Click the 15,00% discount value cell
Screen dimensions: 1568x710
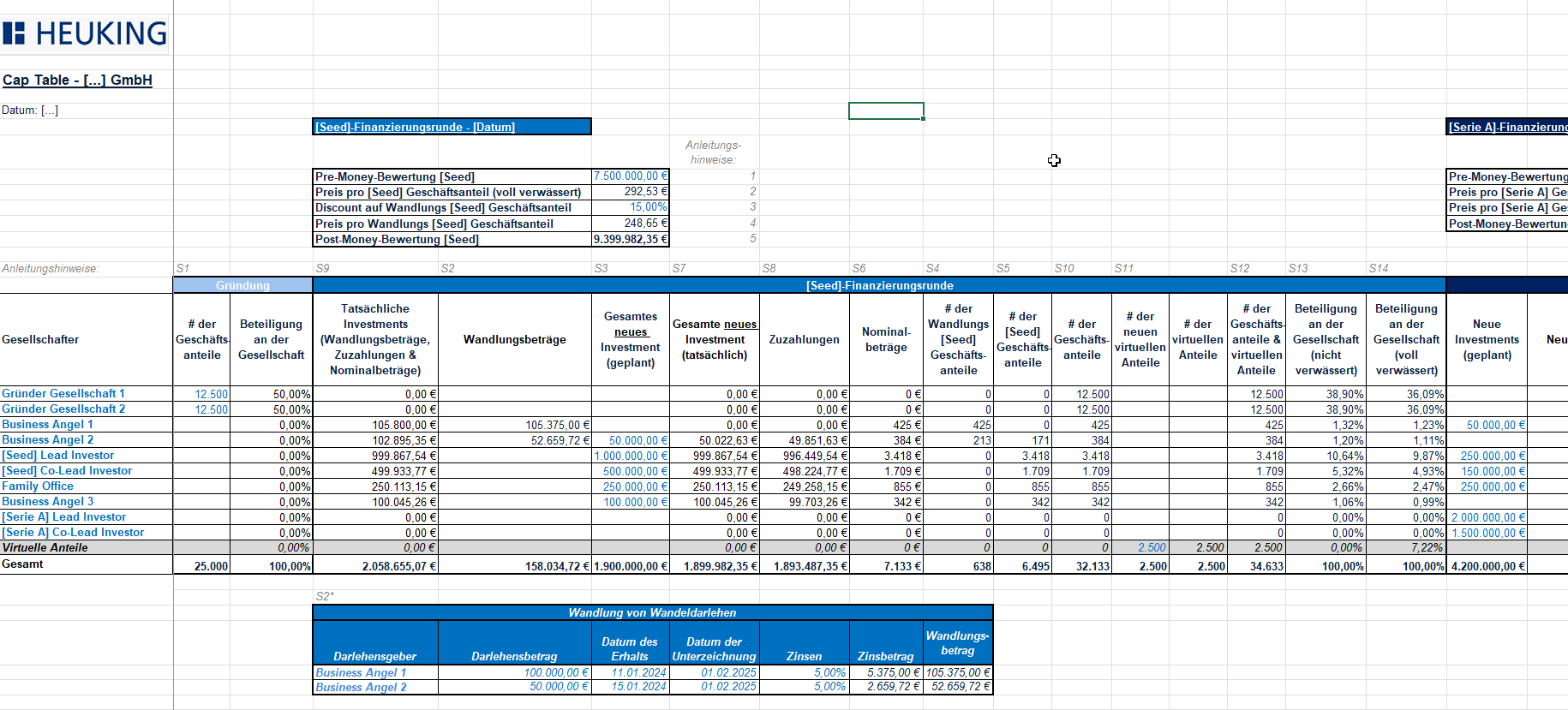630,207
